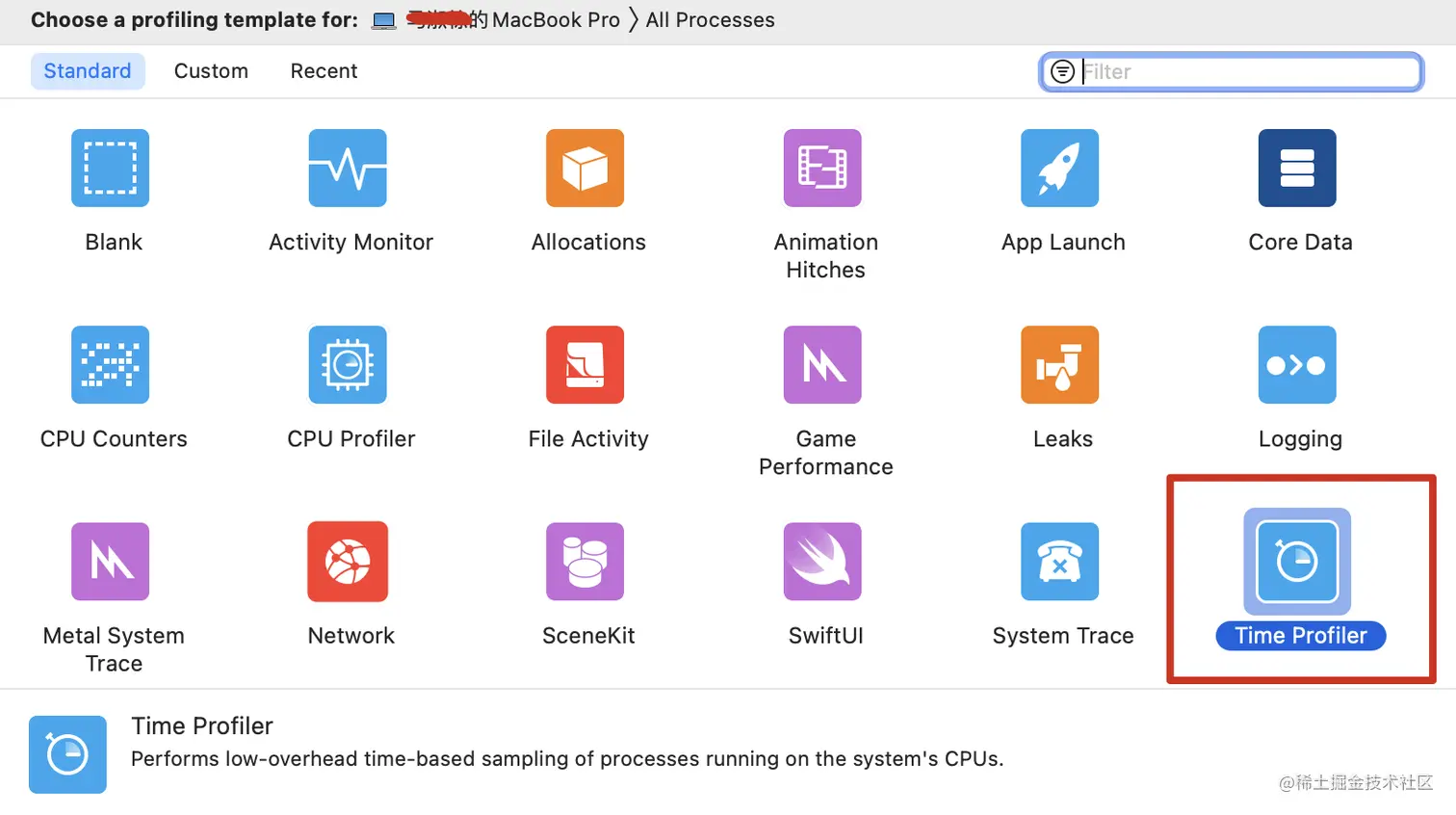
Task: Select the Blank template icon
Action: click(110, 168)
